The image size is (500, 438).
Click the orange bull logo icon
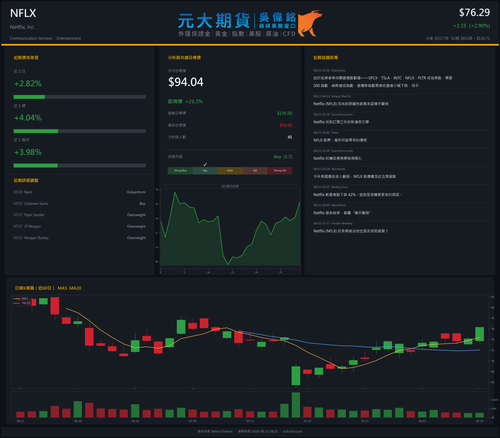tap(310, 23)
